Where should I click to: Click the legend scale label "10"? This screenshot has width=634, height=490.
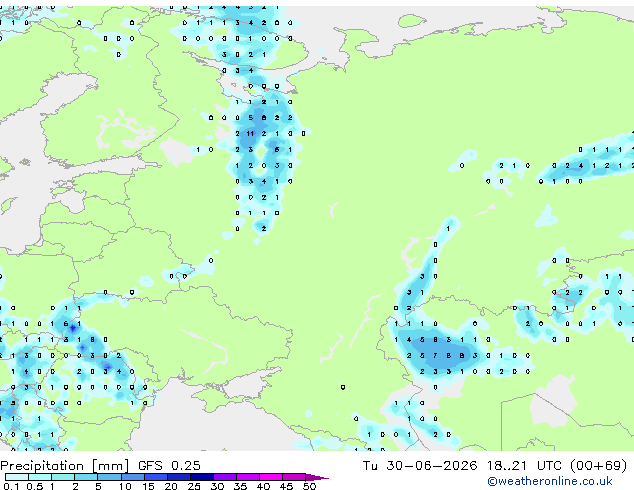coord(125,486)
